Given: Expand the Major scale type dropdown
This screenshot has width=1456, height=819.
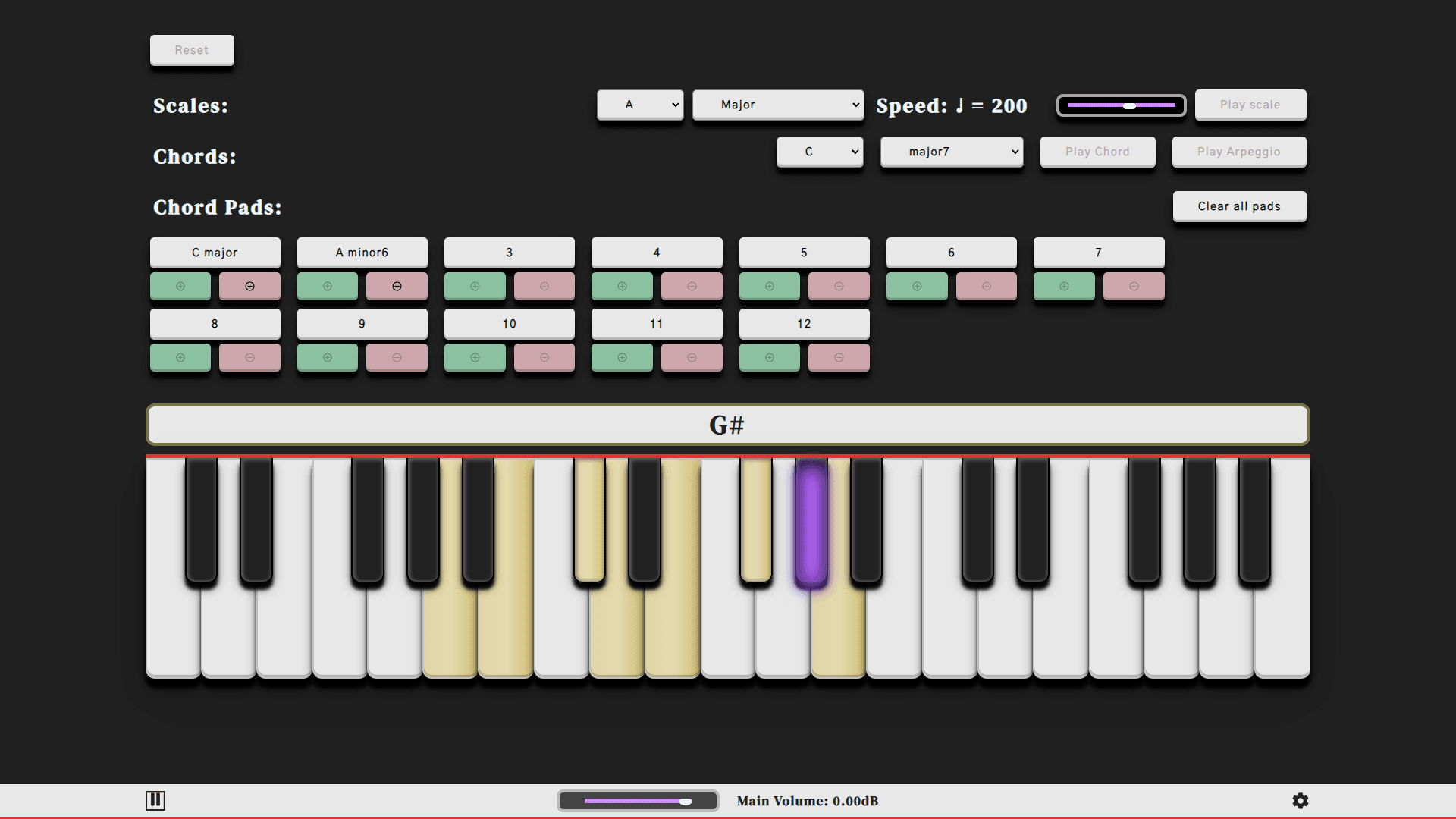Looking at the screenshot, I should (x=778, y=105).
